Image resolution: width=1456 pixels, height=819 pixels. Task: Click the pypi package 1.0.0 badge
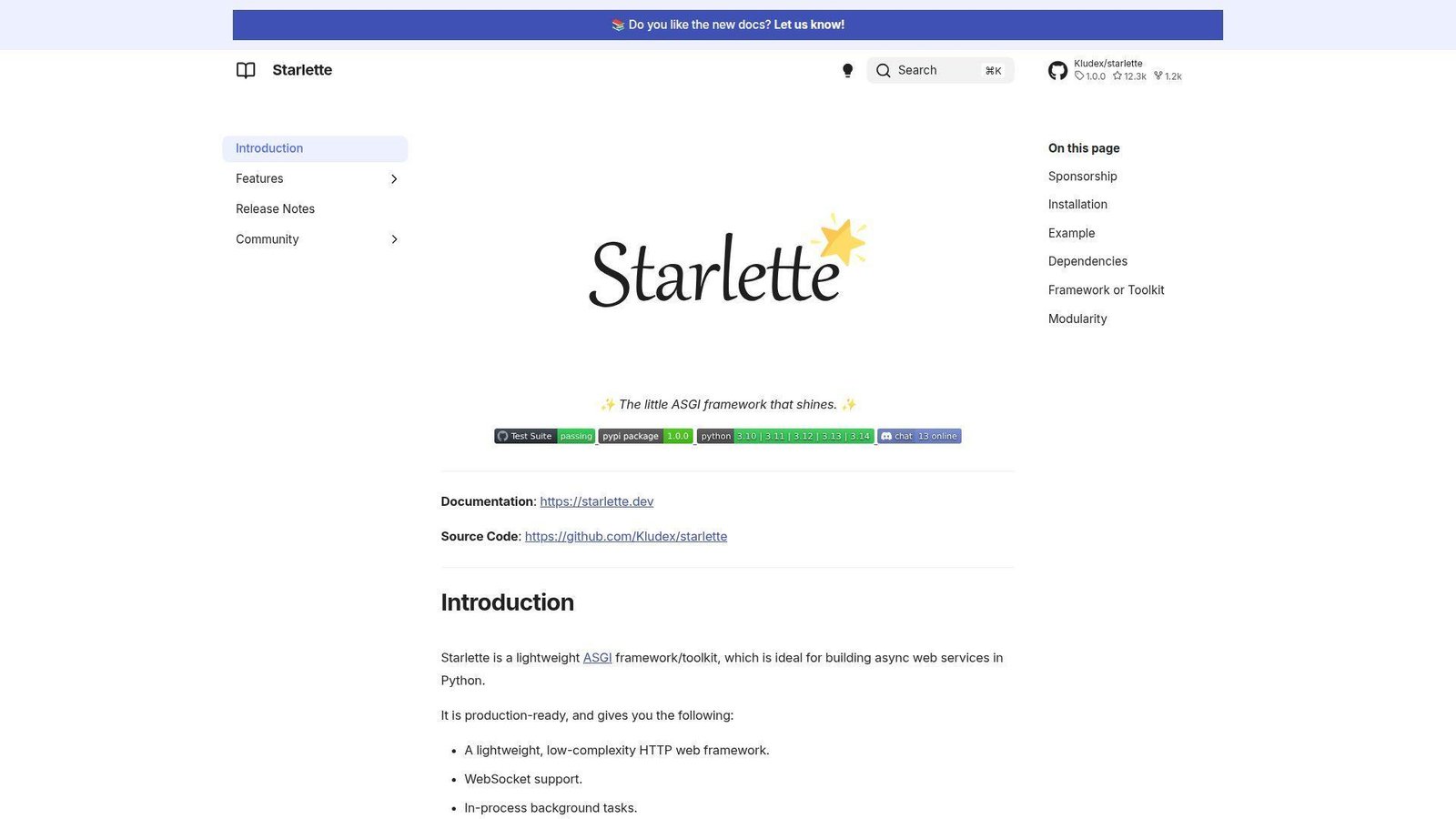pyautogui.click(x=645, y=436)
